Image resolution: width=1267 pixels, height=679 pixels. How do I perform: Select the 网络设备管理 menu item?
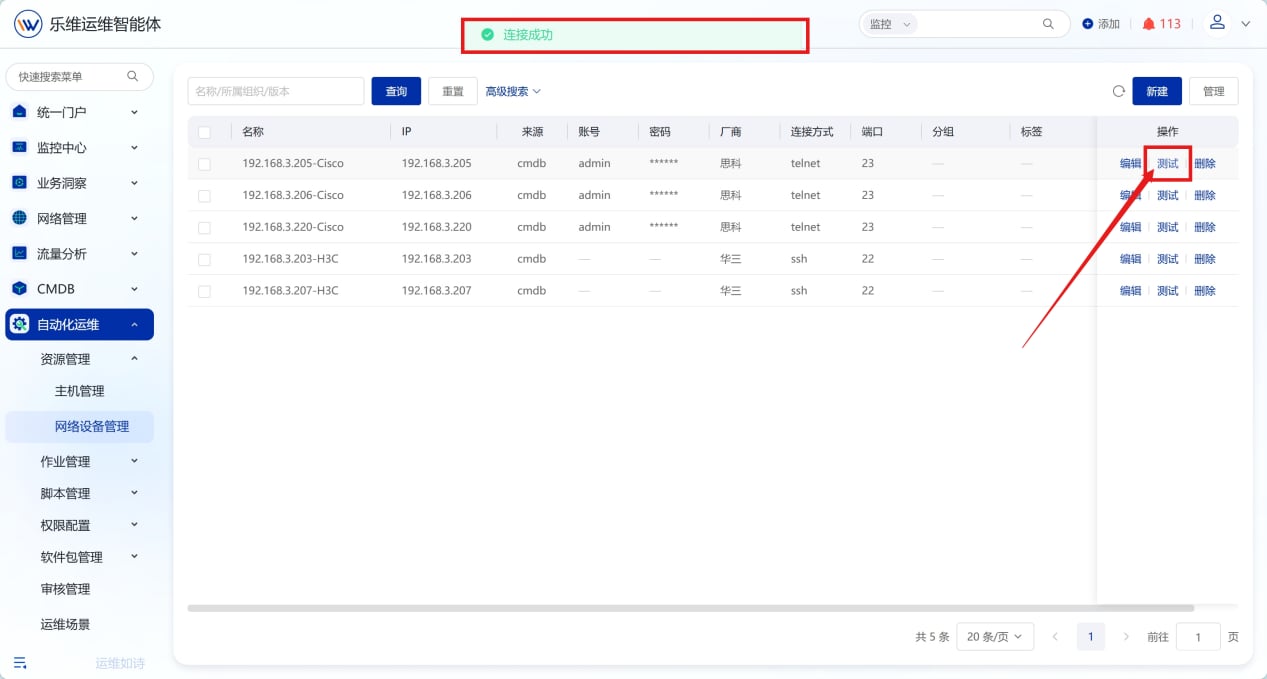80,426
